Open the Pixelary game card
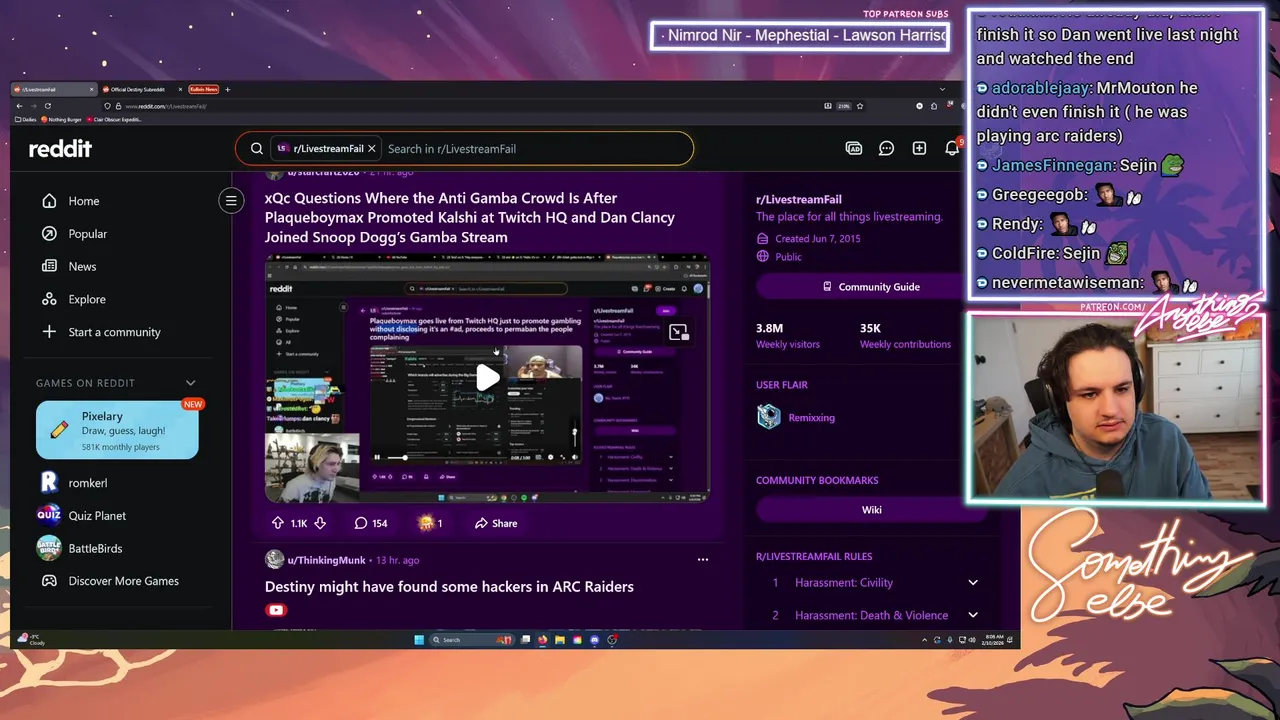 pos(117,430)
